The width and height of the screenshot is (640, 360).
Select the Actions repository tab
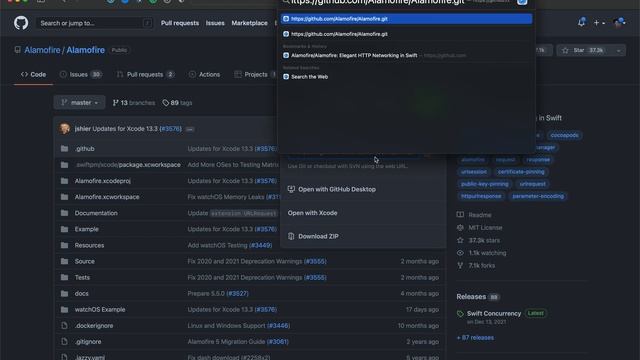pos(204,74)
